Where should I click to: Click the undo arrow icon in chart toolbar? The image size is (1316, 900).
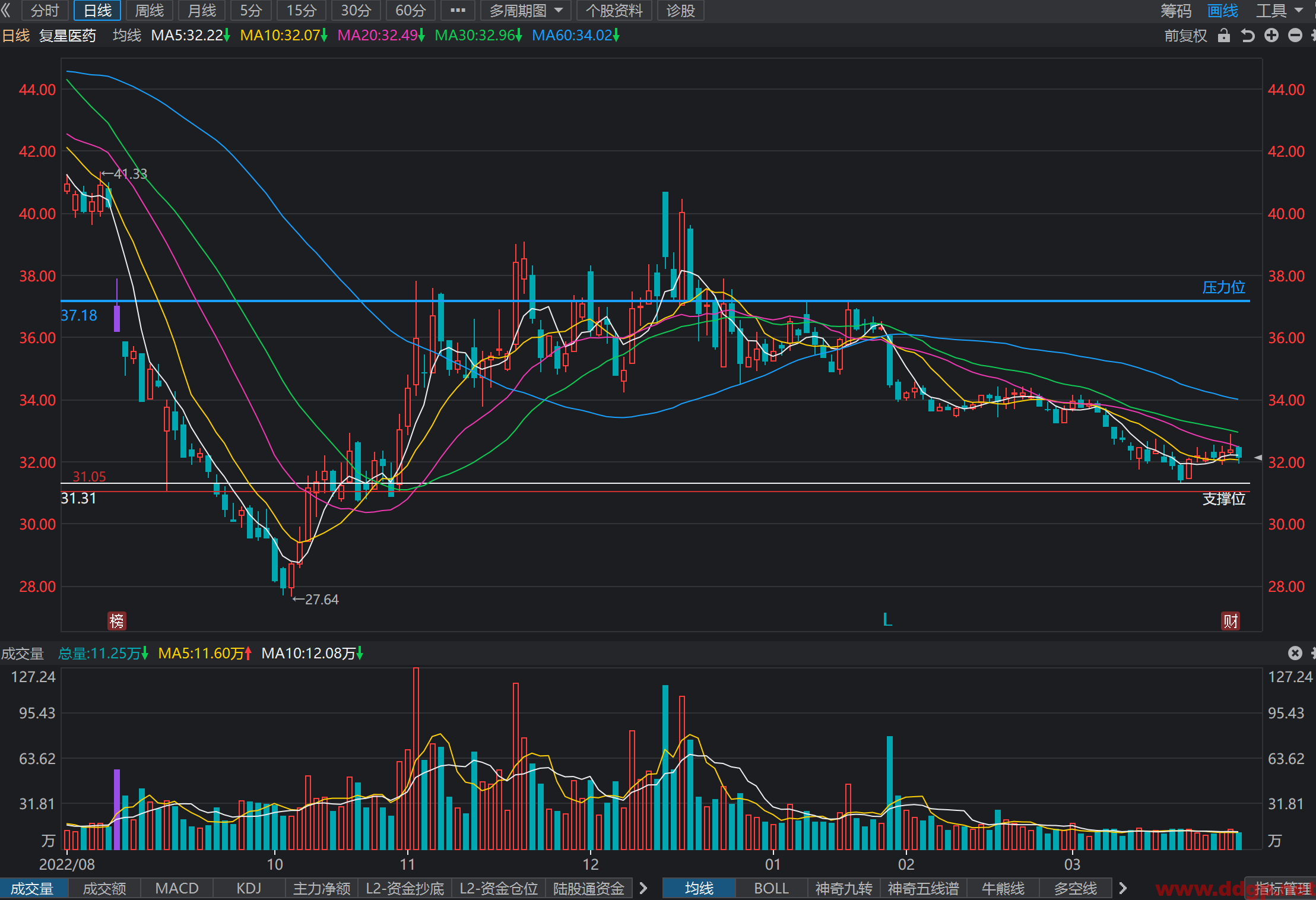click(1248, 36)
